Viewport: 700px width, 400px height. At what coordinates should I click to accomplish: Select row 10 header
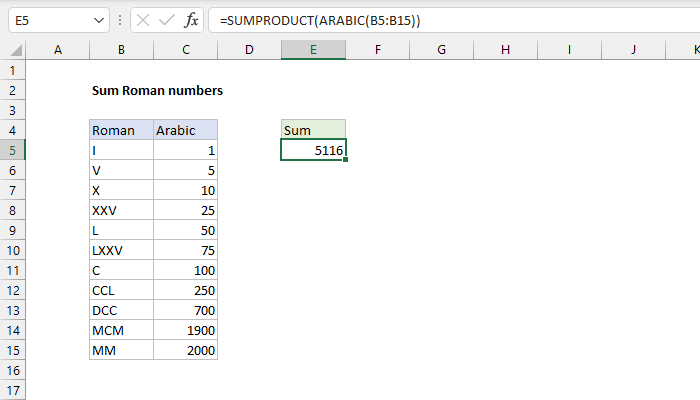12,250
